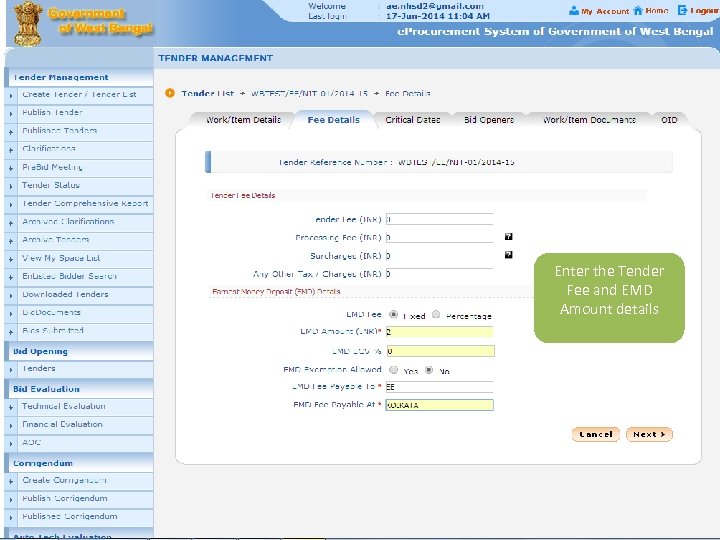Switch to Work/Item Details tab

pos(243,120)
